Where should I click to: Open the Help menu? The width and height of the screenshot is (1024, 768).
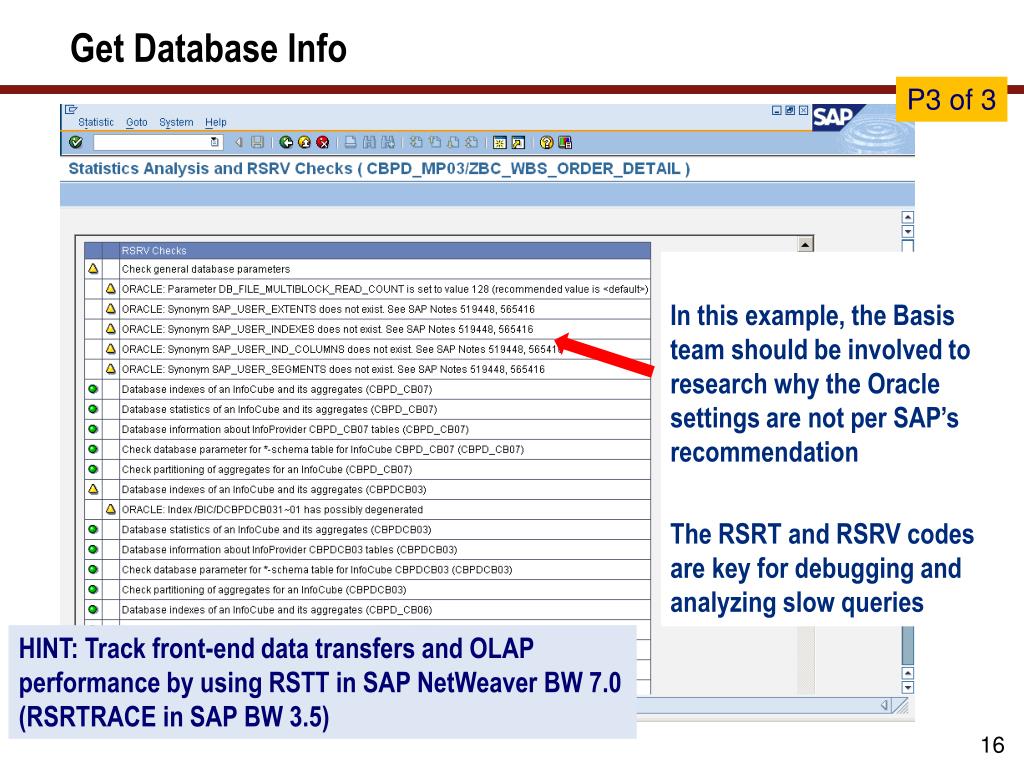point(216,122)
